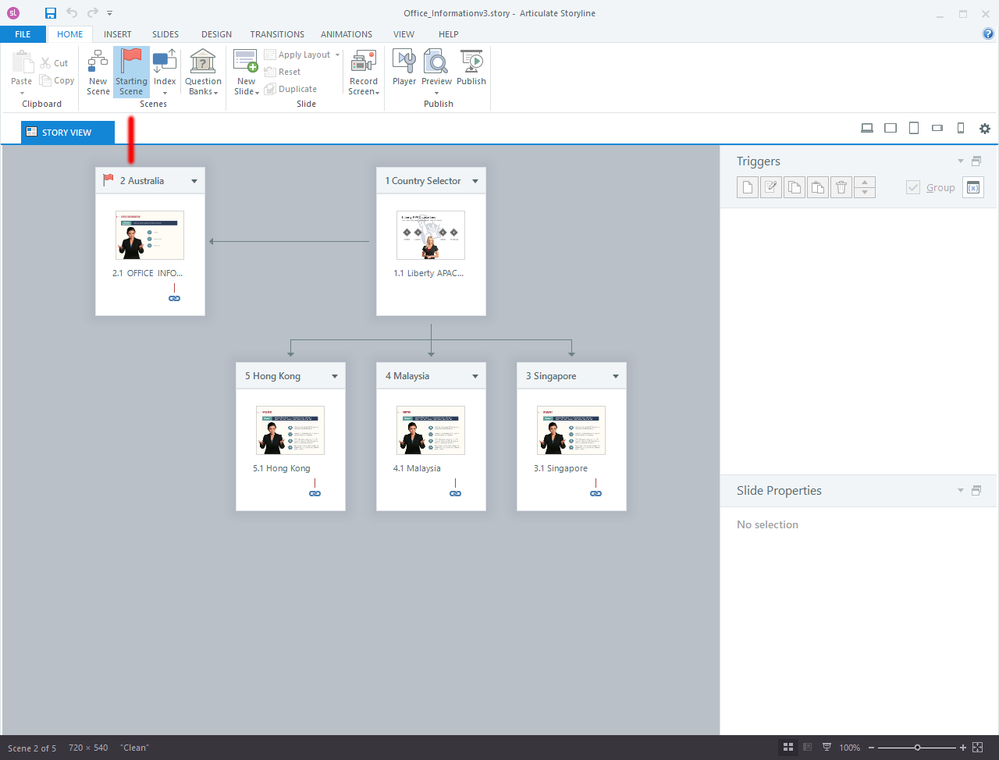Click the New Scene icon
Image resolution: width=999 pixels, height=760 pixels.
click(98, 71)
